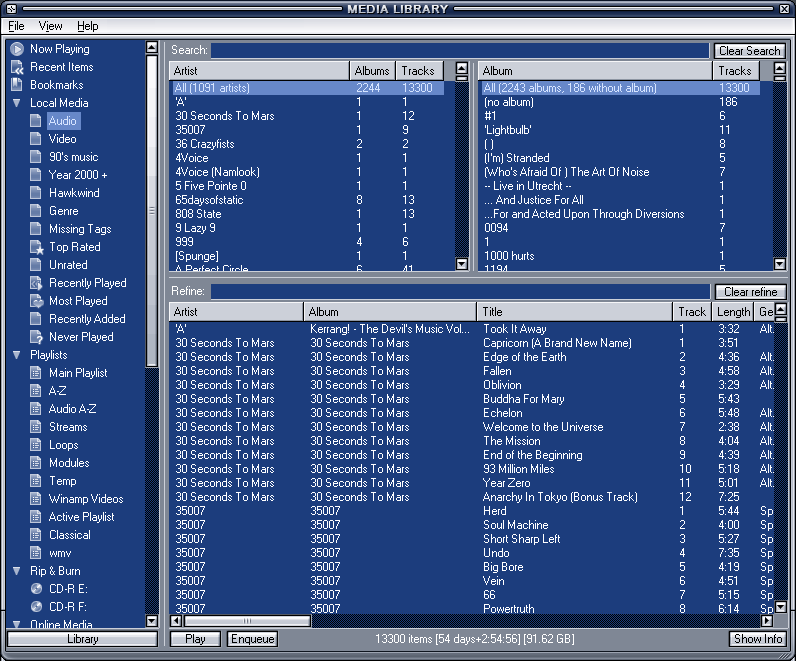
Task: Click the Show Info button
Action: (x=757, y=639)
